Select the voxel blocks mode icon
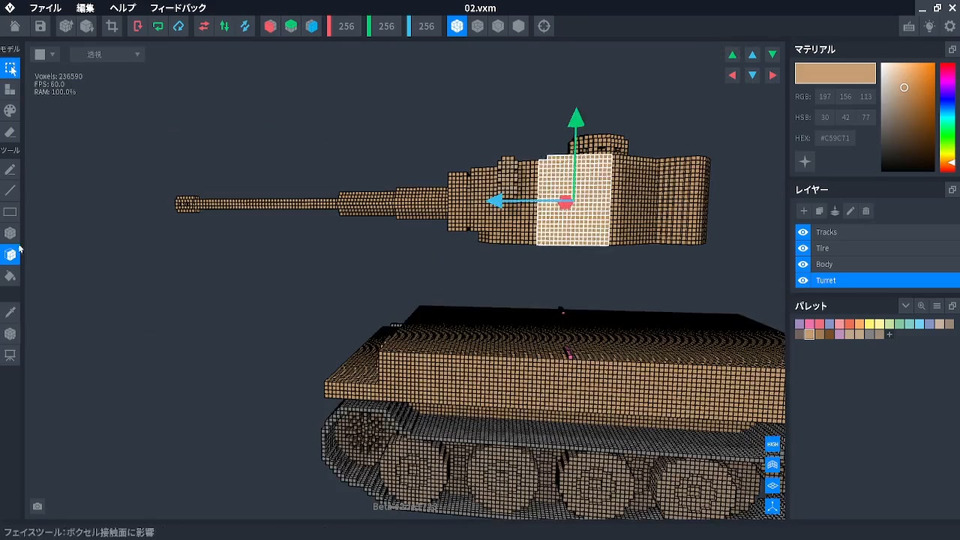The width and height of the screenshot is (960, 540). [10, 89]
